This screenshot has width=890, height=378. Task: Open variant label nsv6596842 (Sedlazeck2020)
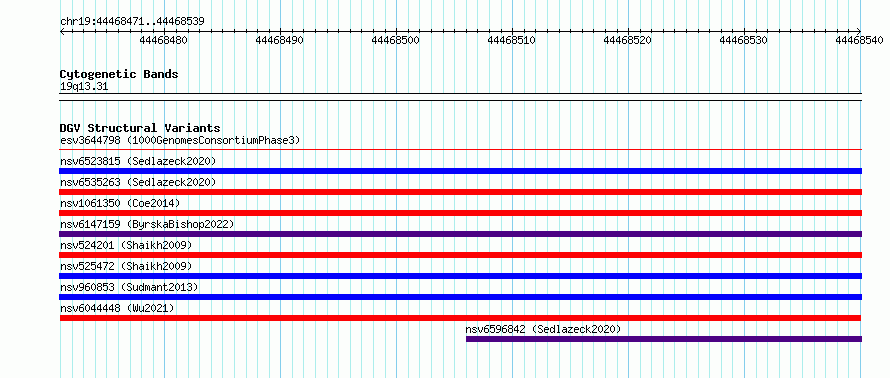click(543, 329)
